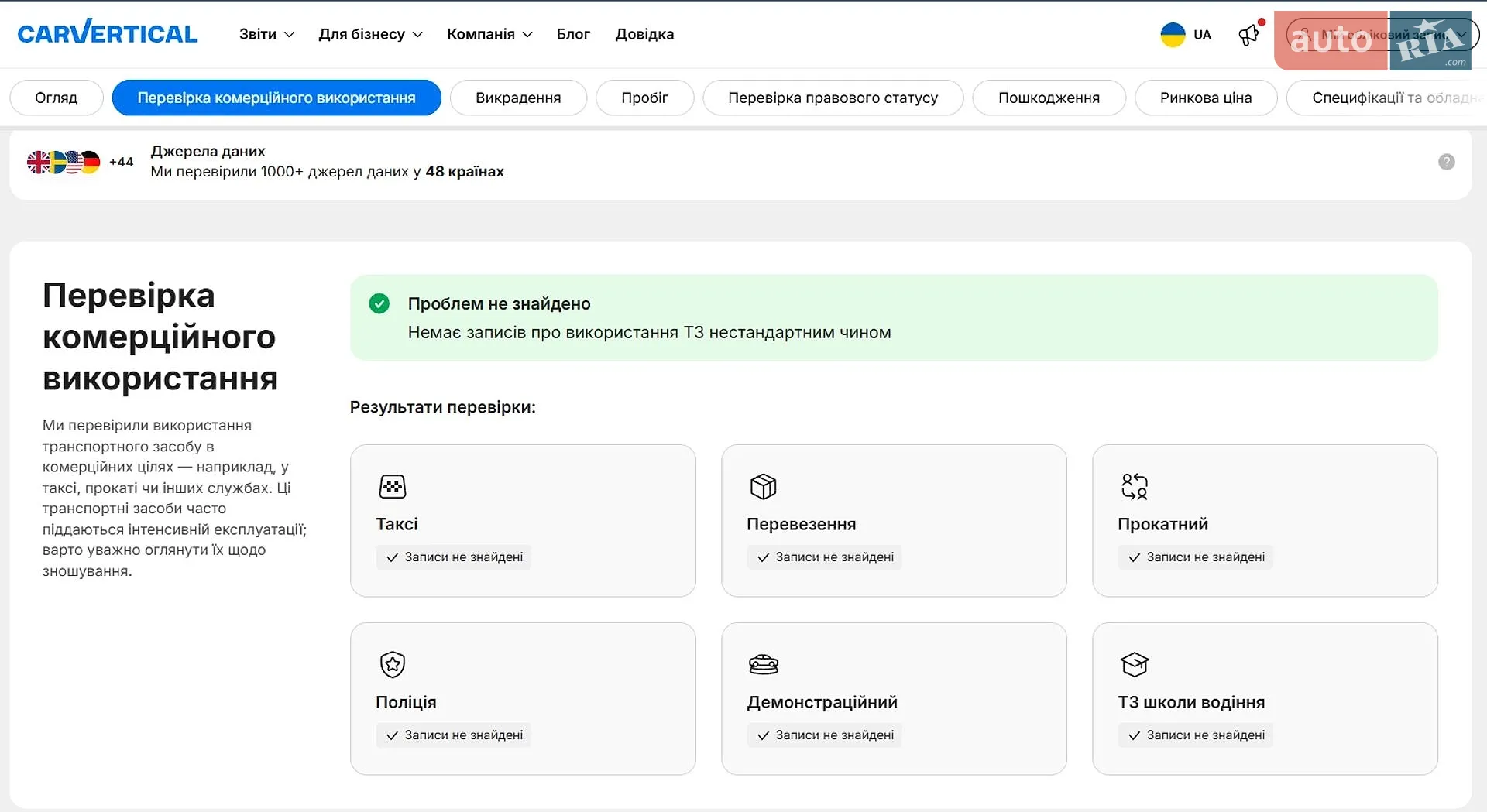Click the Таксі 'Записи не знайдені' status badge
Image resolution: width=1487 pixels, height=812 pixels.
[x=454, y=557]
